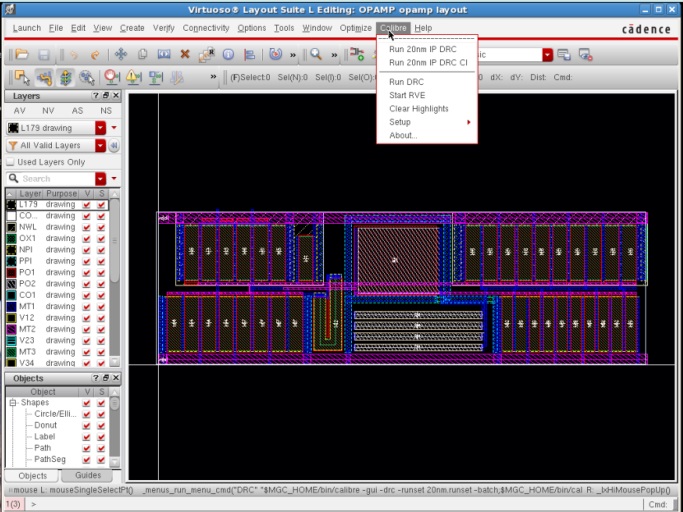Toggle visibility checkbox of MT2 layer
The height and width of the screenshot is (512, 683).
(x=86, y=329)
